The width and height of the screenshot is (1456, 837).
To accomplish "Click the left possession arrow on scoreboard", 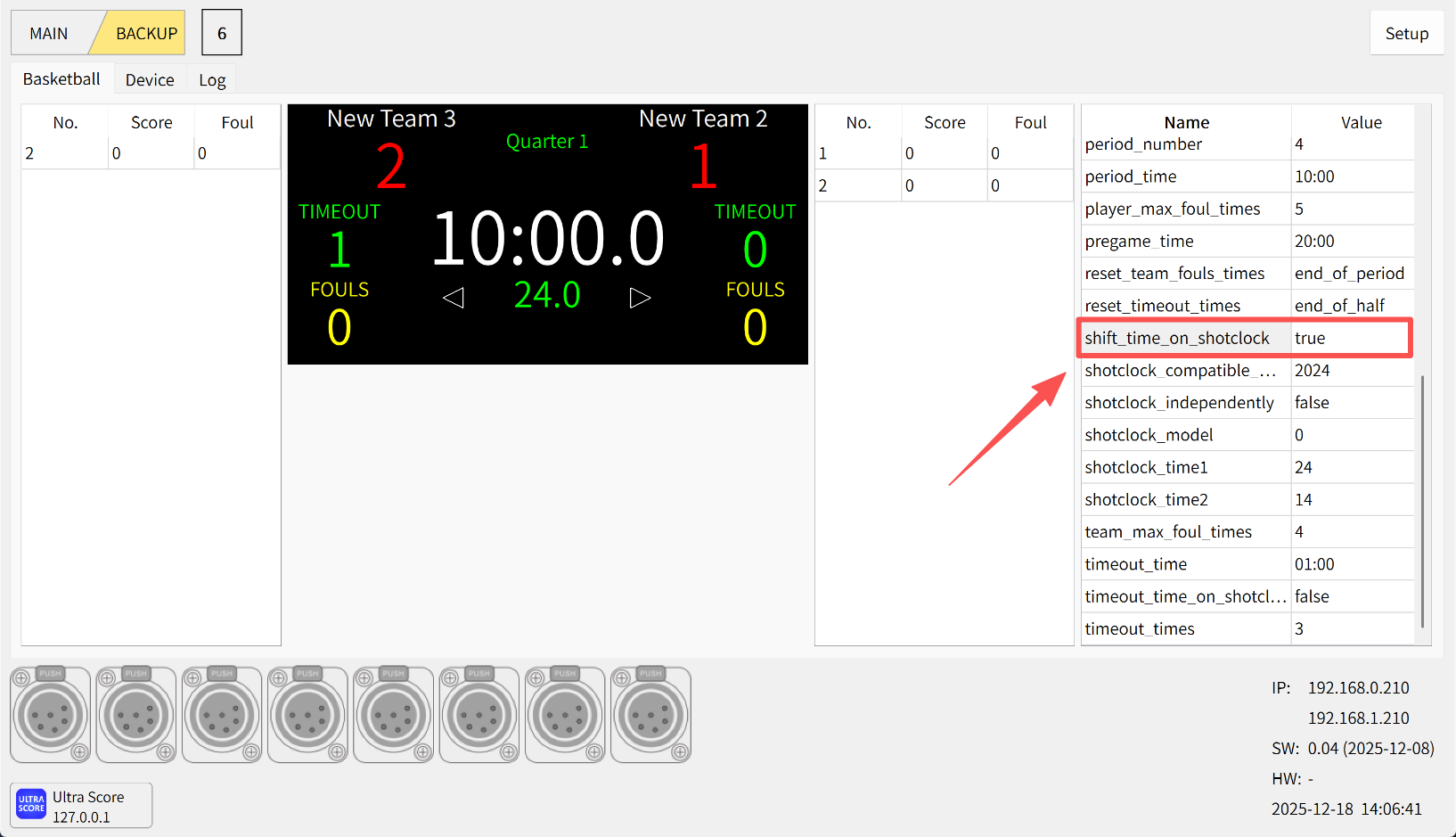I will [454, 298].
